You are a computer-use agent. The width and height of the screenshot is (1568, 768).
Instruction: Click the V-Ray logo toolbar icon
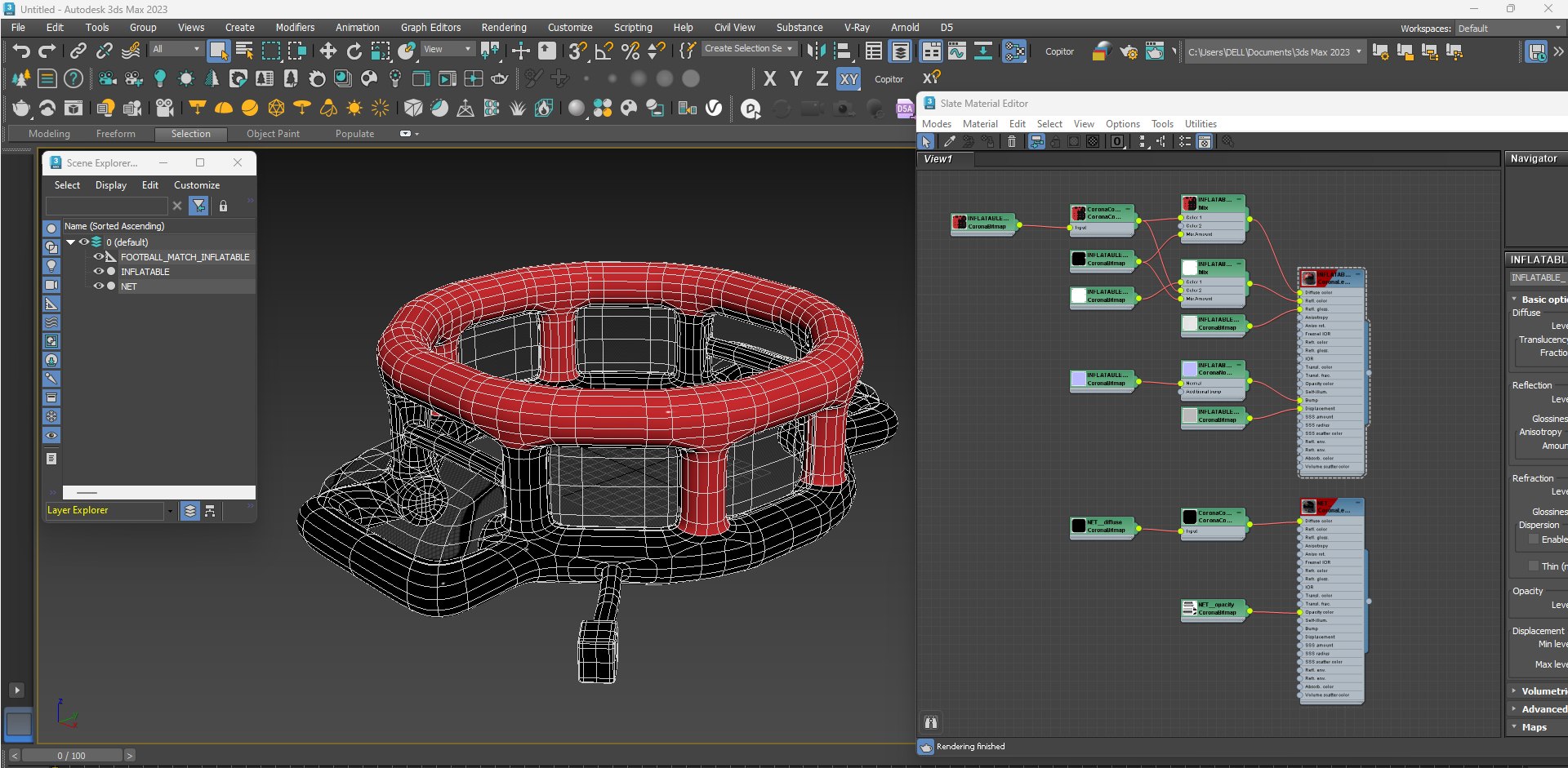click(714, 108)
